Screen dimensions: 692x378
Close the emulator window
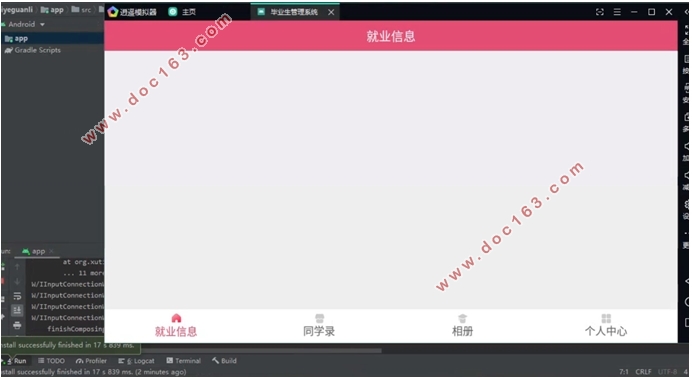click(x=669, y=12)
